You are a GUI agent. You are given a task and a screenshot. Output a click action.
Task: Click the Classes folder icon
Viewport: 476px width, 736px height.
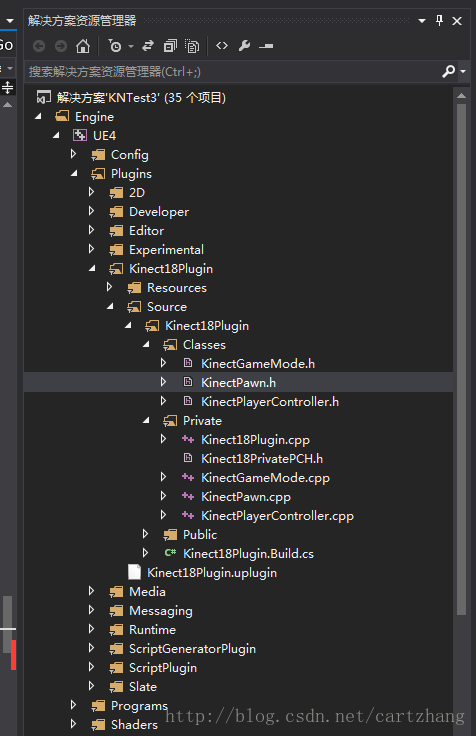[x=170, y=345]
